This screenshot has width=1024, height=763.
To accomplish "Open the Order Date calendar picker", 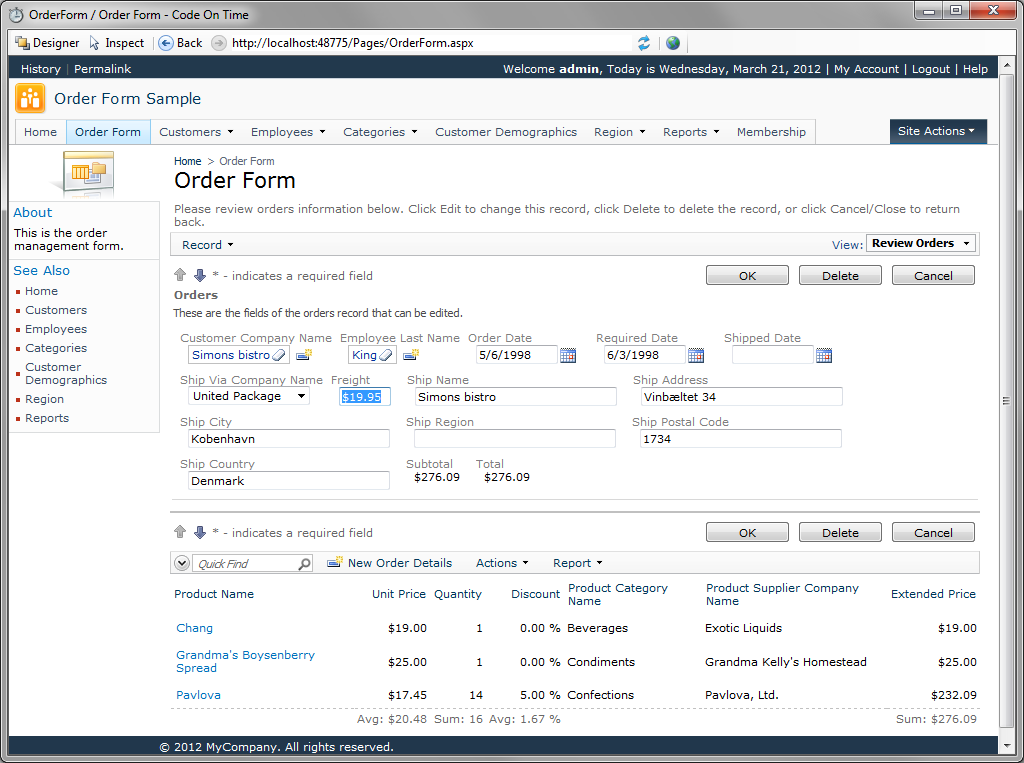I will pyautogui.click(x=568, y=355).
